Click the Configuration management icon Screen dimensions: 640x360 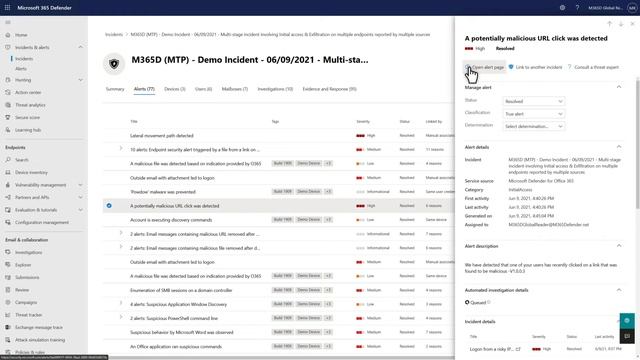(8, 222)
